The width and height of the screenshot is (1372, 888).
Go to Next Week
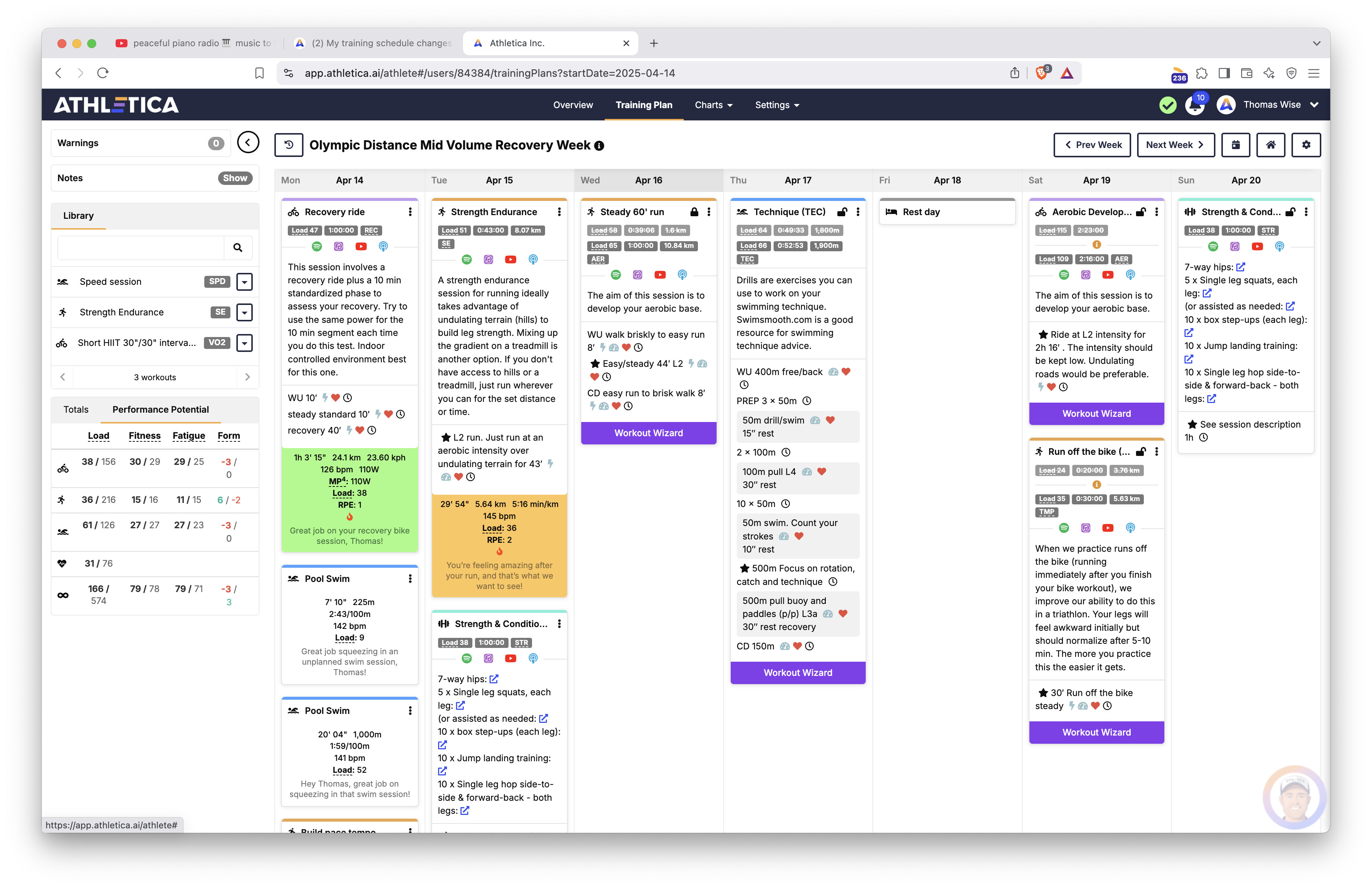point(1176,145)
